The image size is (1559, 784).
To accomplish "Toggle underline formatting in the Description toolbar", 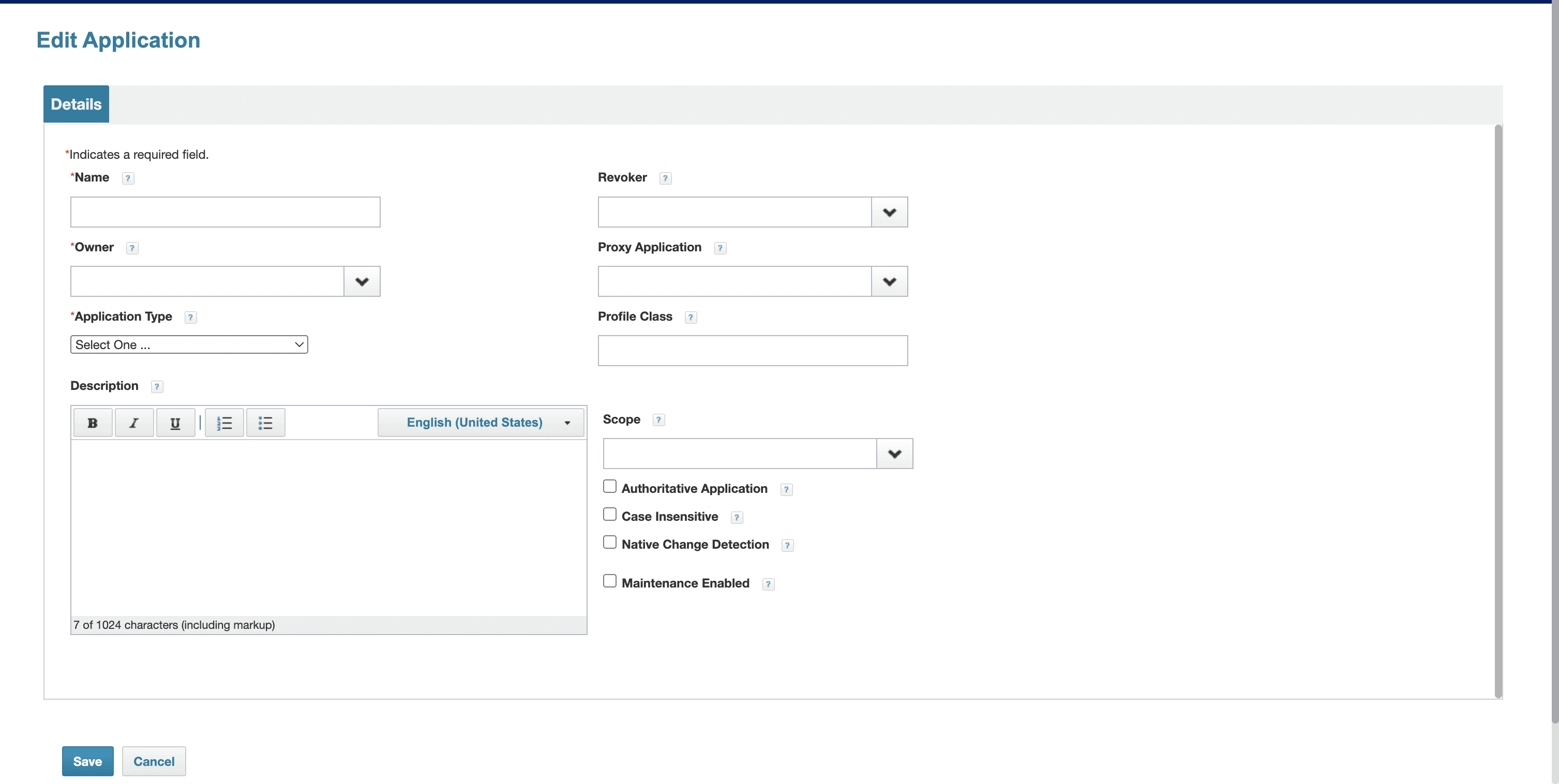I will [175, 422].
